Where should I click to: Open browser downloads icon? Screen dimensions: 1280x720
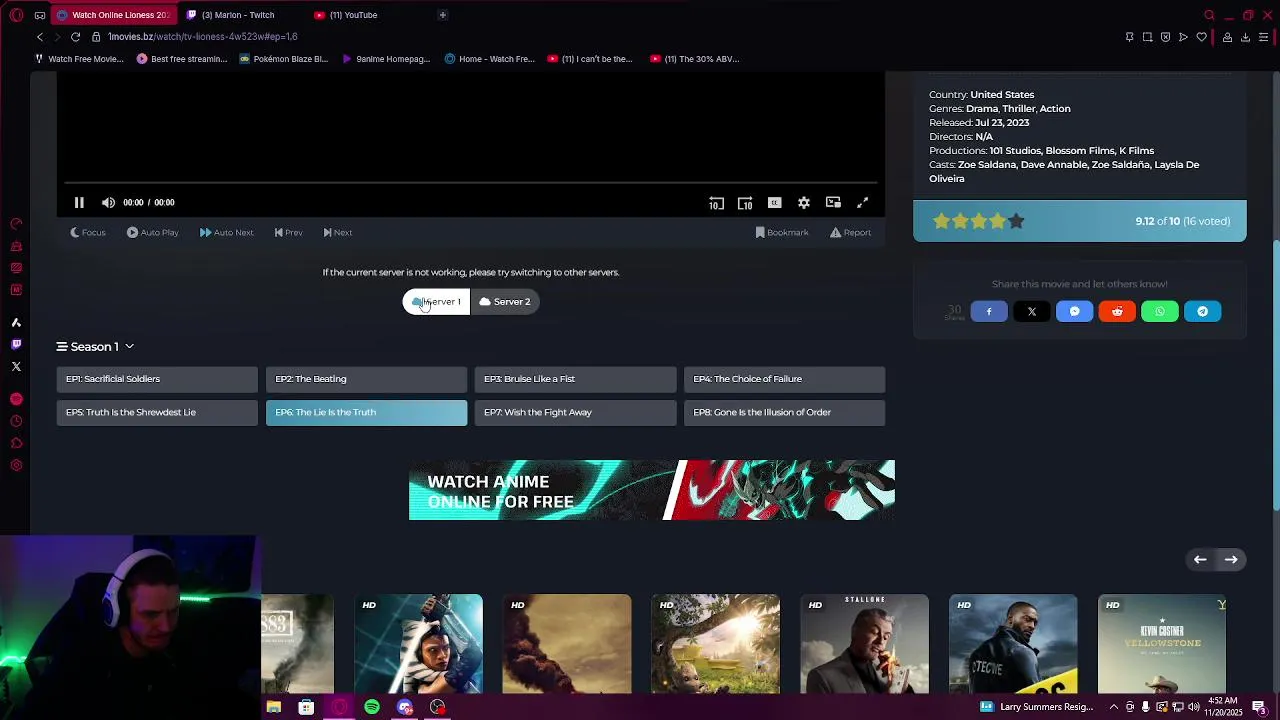(x=1245, y=37)
